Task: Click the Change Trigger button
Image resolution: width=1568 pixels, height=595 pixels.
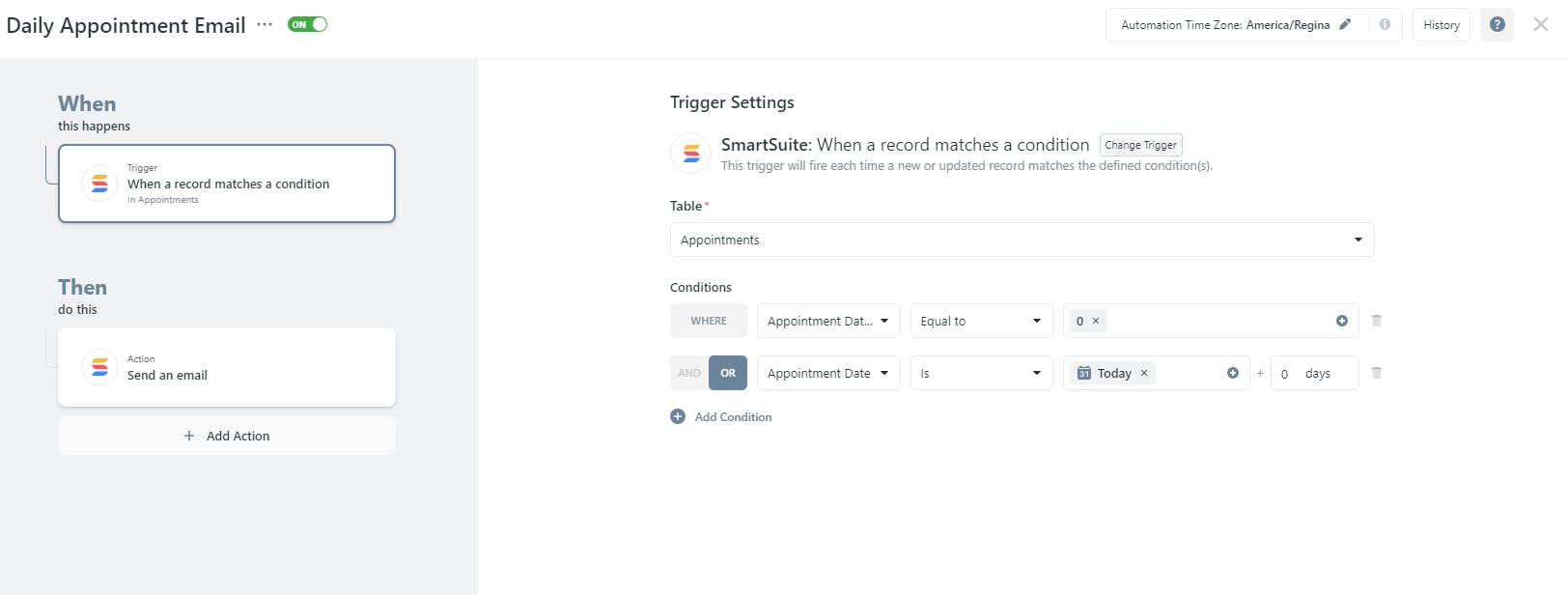Action: [x=1140, y=145]
